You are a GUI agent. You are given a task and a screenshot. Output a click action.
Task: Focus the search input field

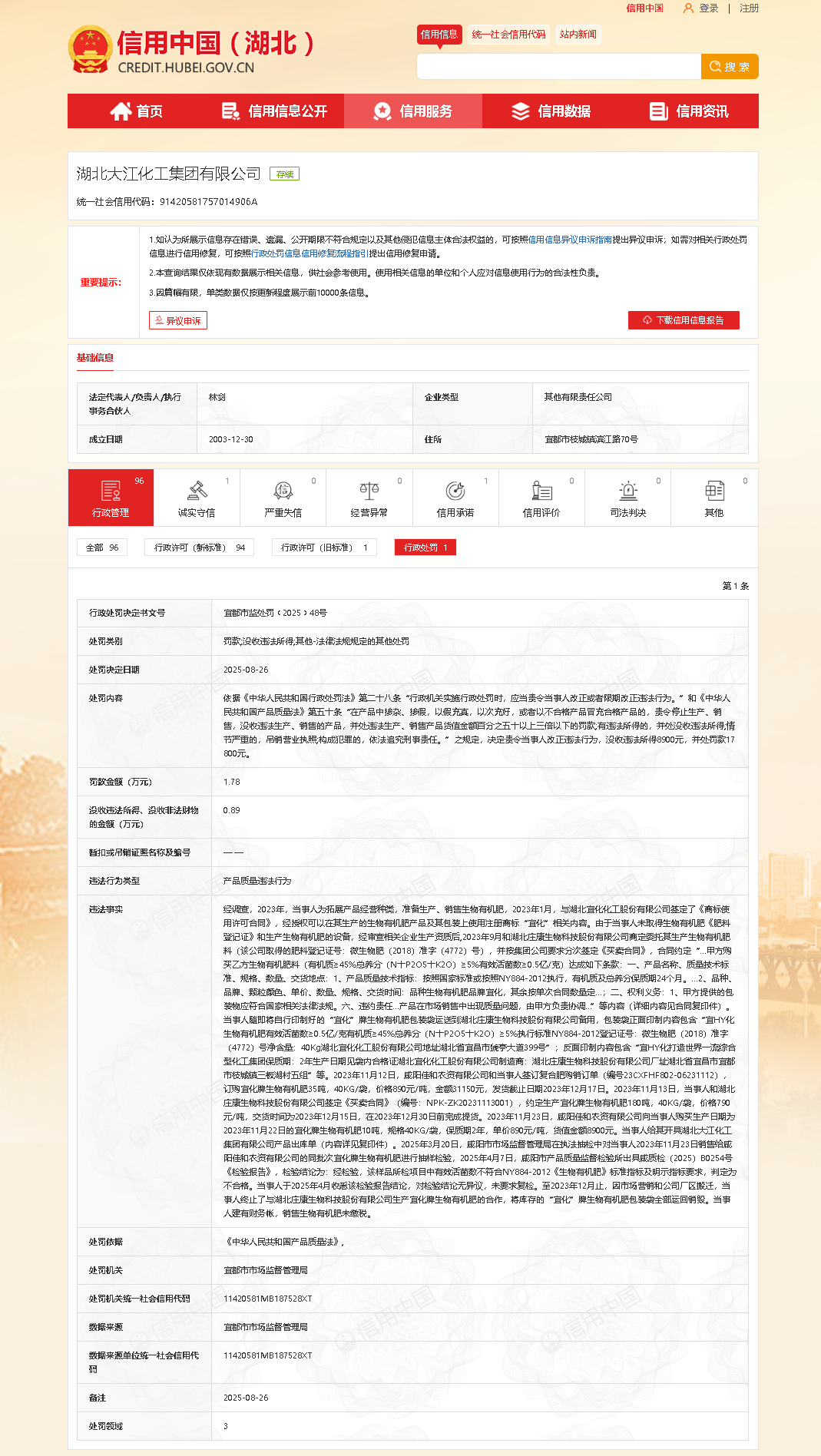(x=559, y=67)
